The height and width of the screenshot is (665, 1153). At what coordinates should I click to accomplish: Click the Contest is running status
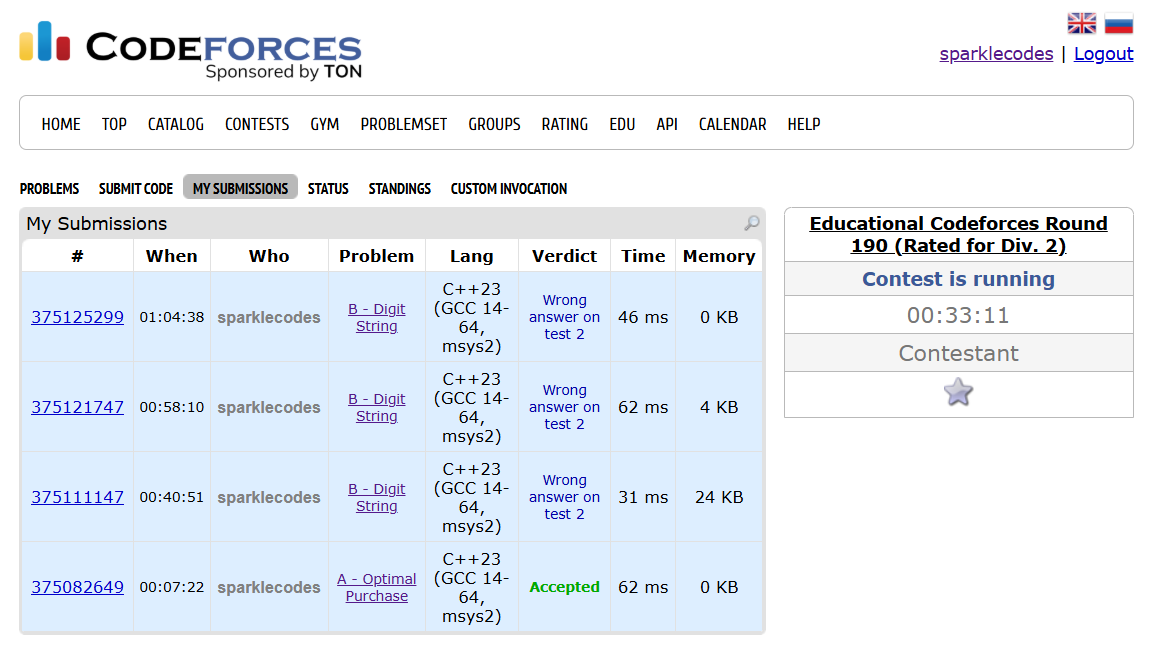click(958, 279)
